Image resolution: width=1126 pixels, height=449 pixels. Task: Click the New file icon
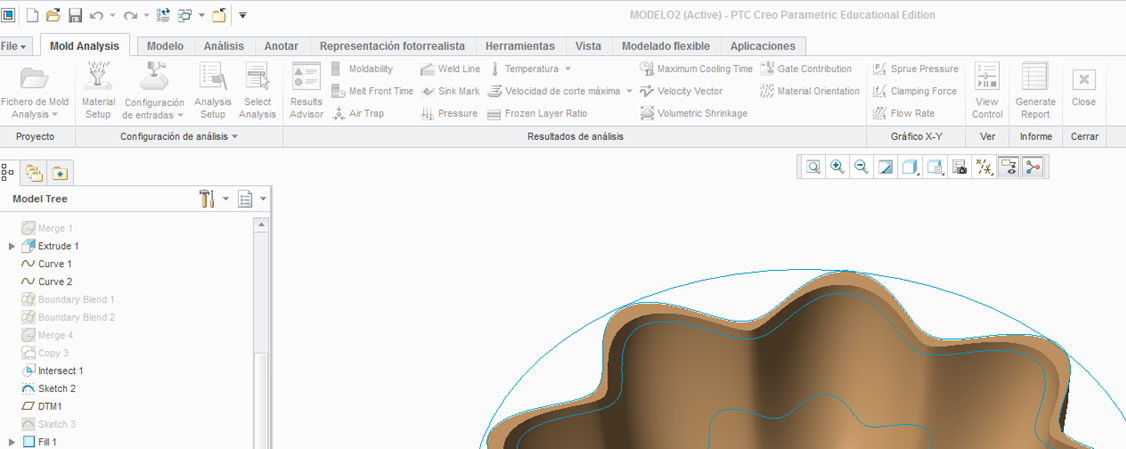(x=32, y=14)
